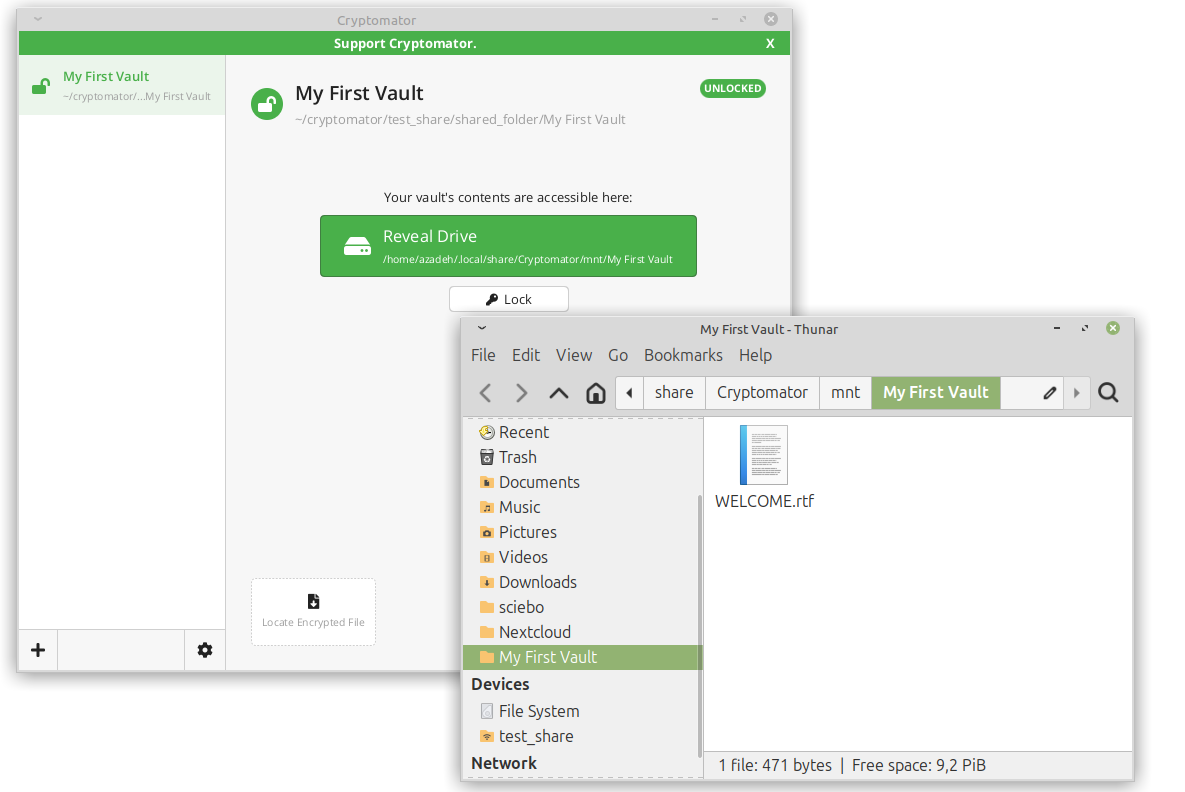This screenshot has height=792, width=1185.
Task: Click the mnt path button
Action: point(845,393)
